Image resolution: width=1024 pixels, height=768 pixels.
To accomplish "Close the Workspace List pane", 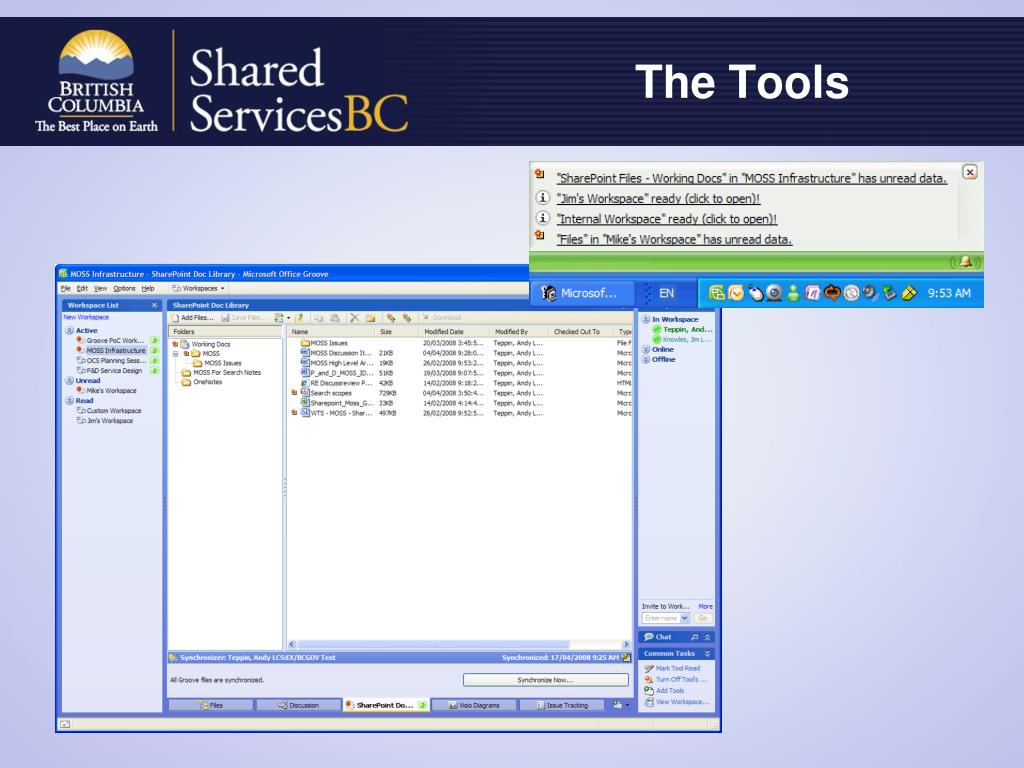I will [155, 305].
